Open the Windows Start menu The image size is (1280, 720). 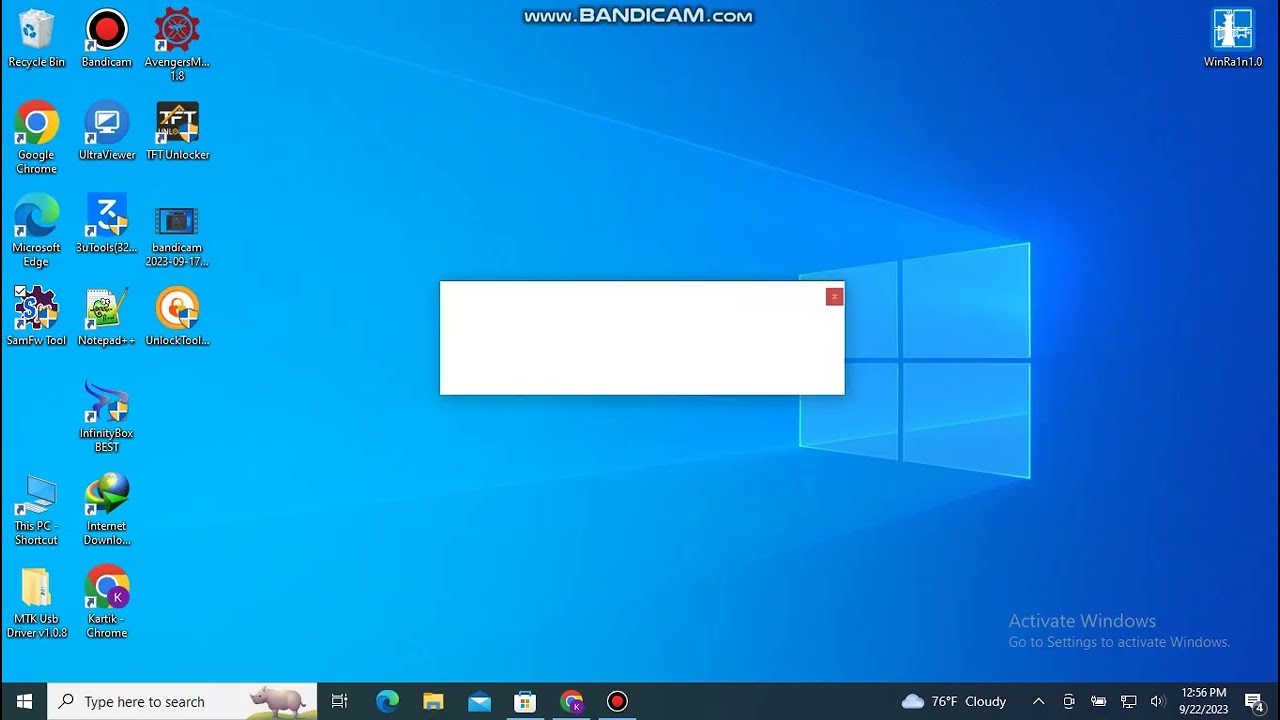(x=24, y=701)
